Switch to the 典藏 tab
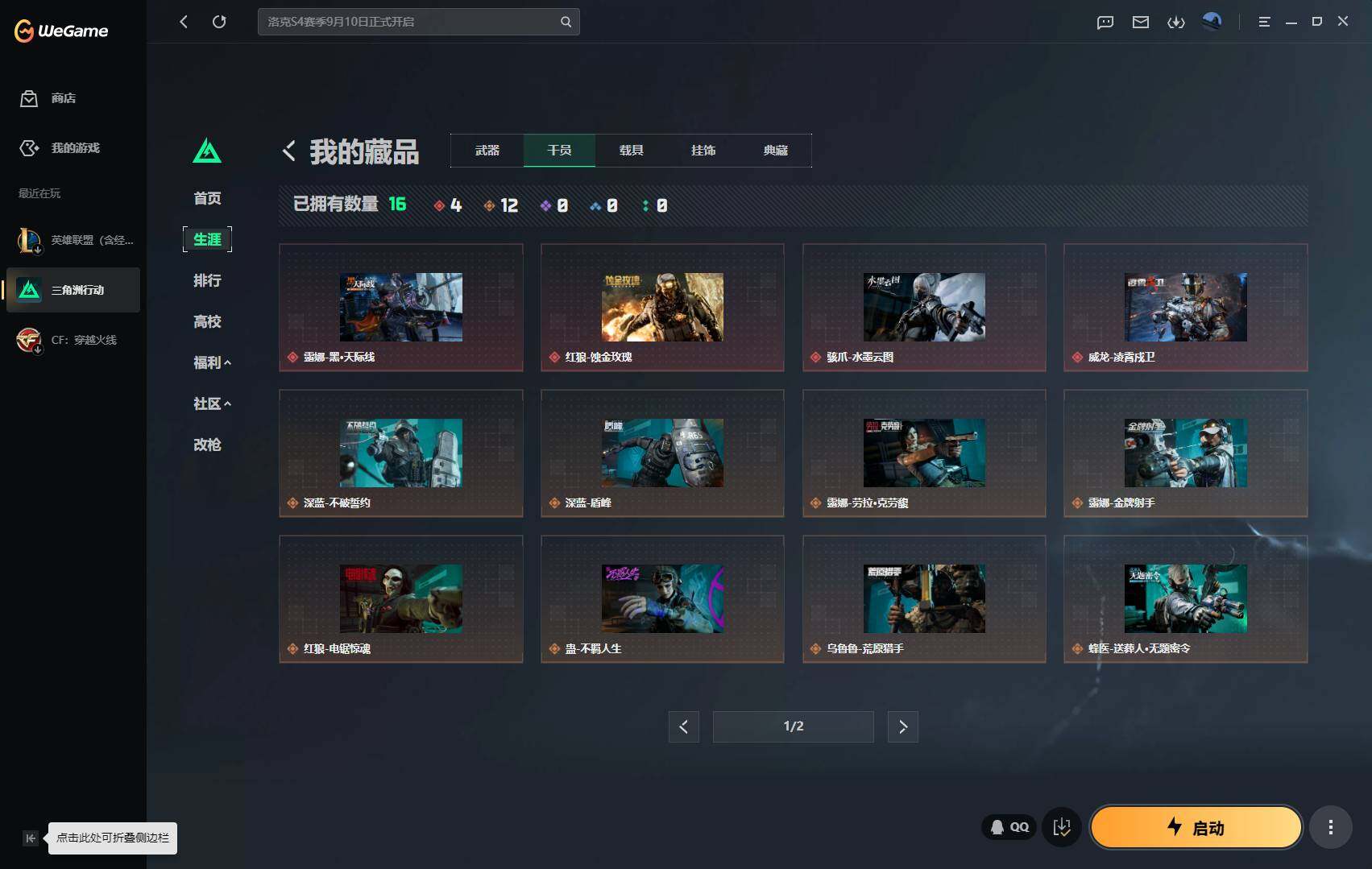This screenshot has height=869, width=1372. [x=775, y=151]
